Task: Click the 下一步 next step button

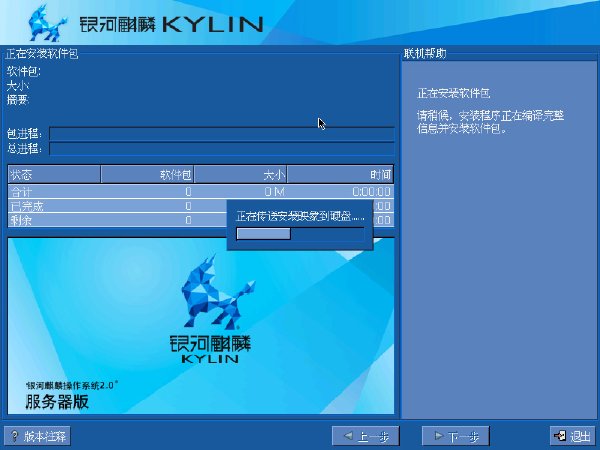Action: pos(456,436)
